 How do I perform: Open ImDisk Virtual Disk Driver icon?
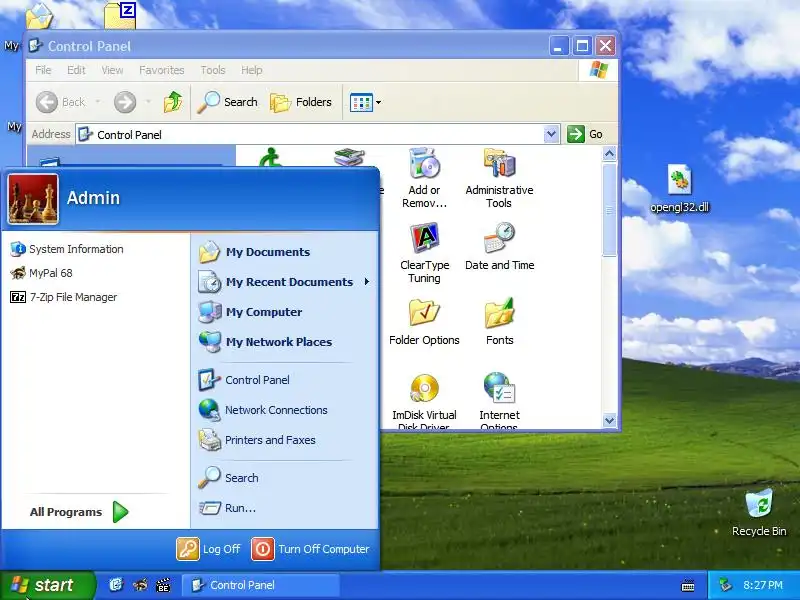pyautogui.click(x=424, y=401)
